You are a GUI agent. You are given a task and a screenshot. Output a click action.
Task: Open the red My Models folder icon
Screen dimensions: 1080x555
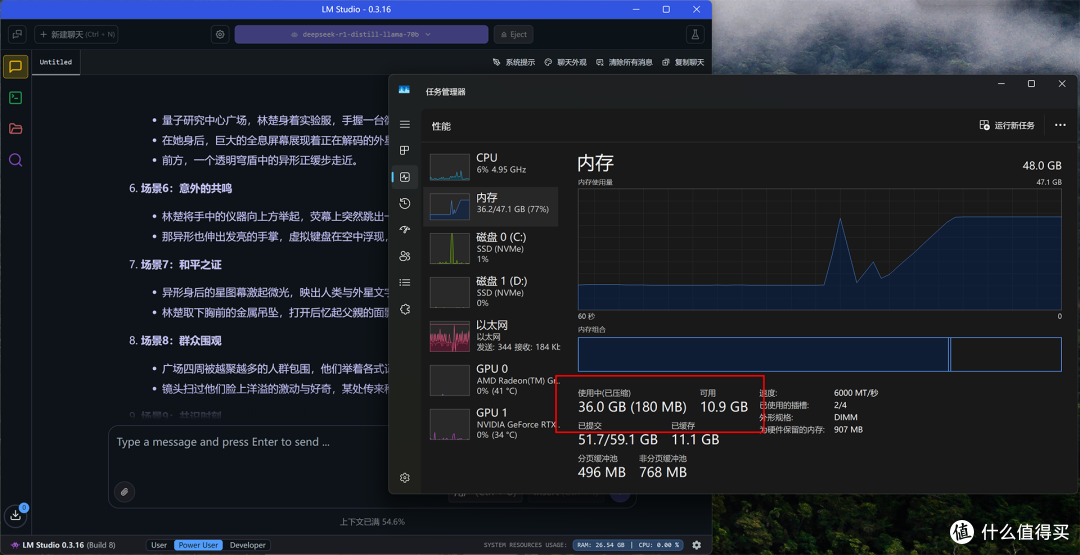click(15, 129)
